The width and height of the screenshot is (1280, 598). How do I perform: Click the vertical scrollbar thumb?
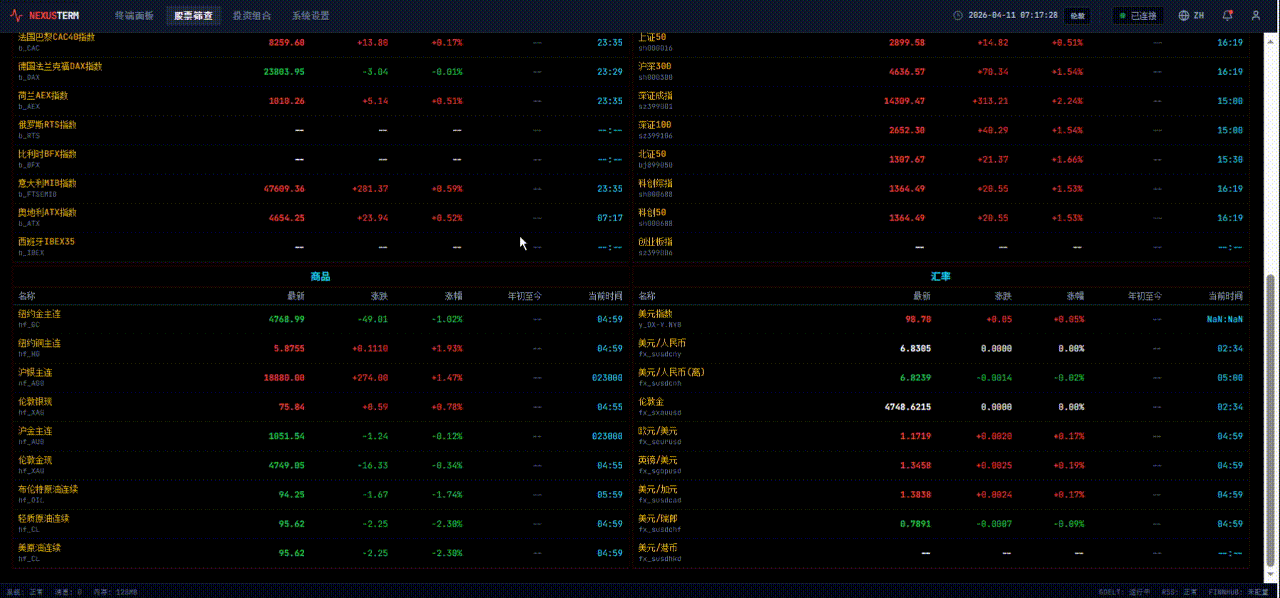(1271, 420)
